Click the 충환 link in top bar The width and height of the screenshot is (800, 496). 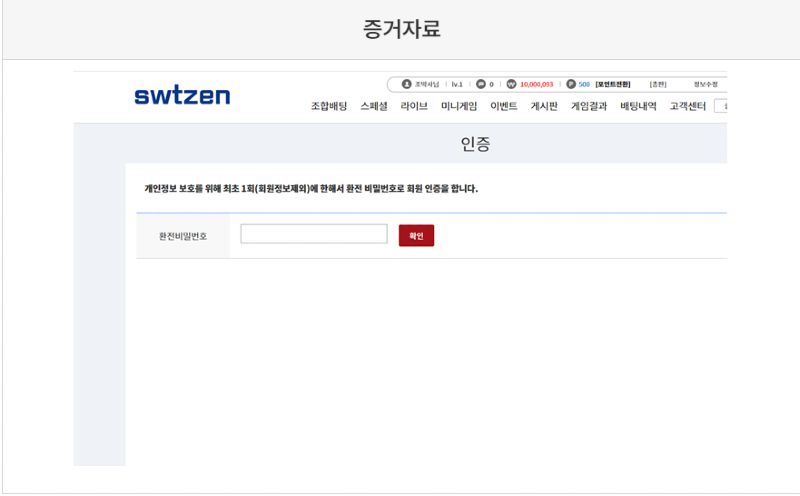pos(657,84)
